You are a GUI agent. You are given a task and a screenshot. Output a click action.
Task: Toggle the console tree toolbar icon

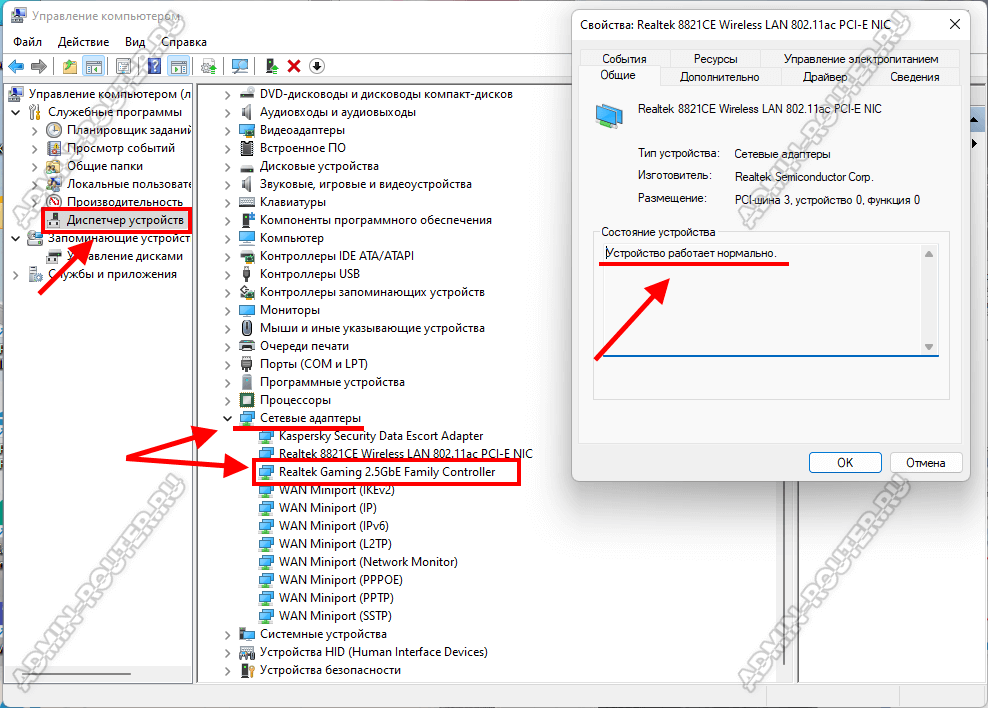tap(94, 66)
